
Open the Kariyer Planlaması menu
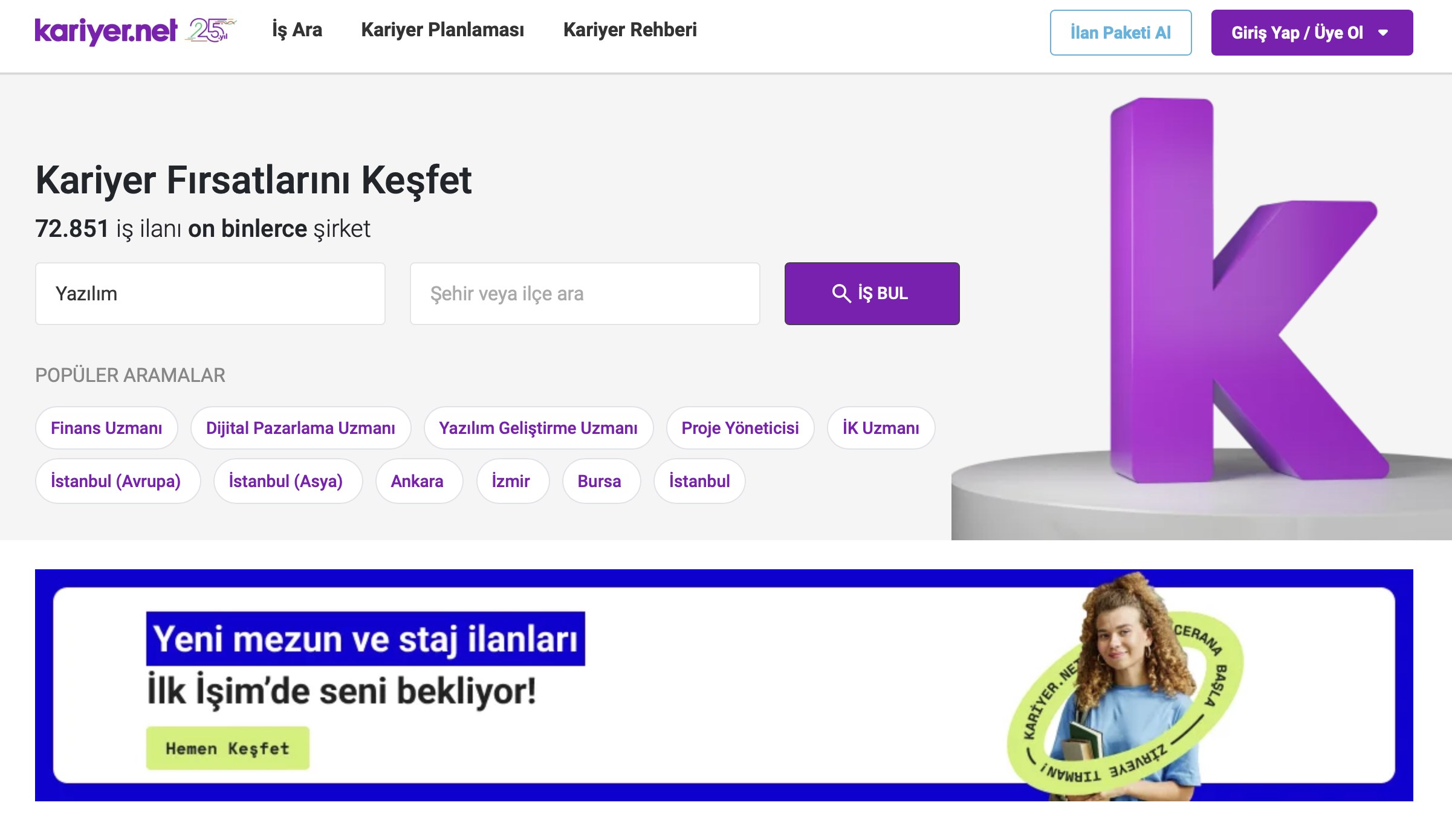[x=442, y=30]
